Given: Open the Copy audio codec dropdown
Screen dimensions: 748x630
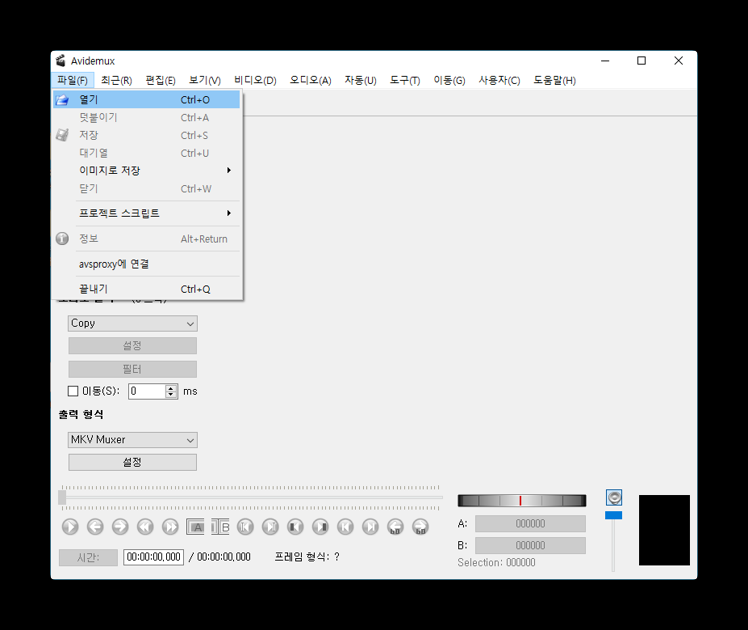Looking at the screenshot, I should pos(133,323).
